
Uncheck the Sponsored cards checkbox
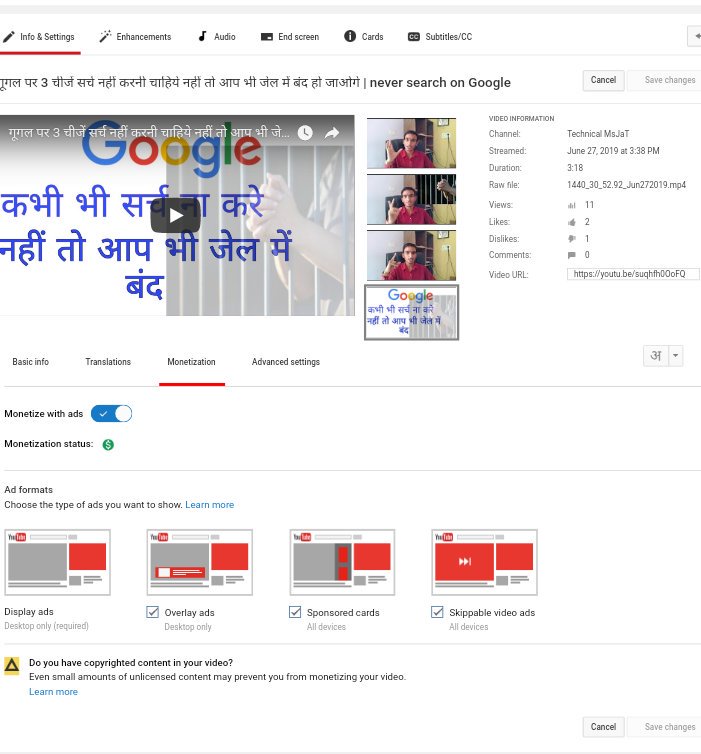pyautogui.click(x=295, y=612)
